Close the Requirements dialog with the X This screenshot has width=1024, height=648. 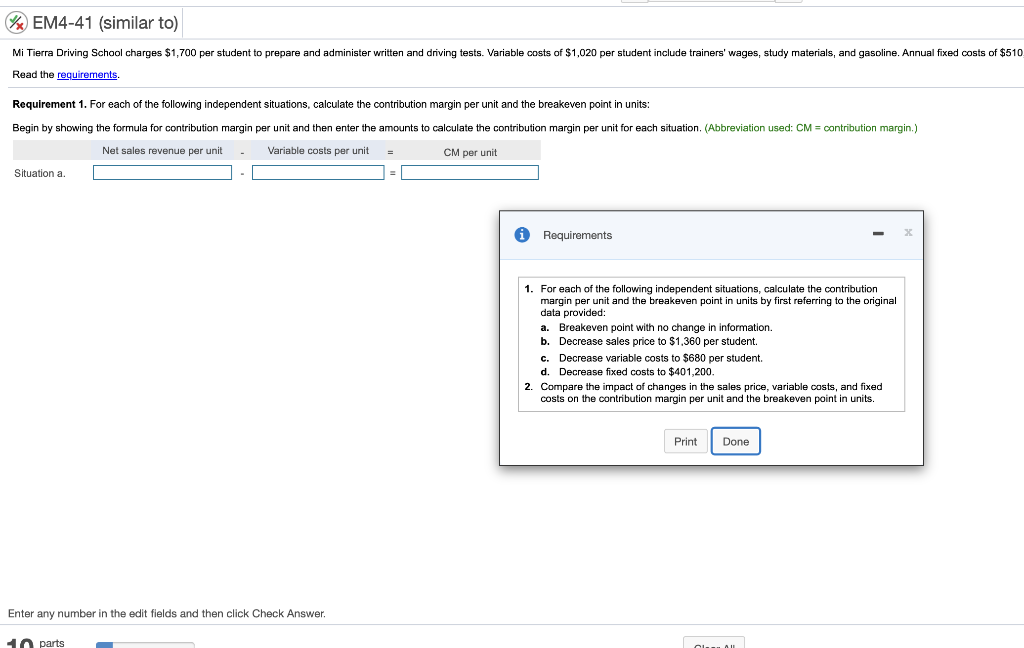(x=908, y=233)
